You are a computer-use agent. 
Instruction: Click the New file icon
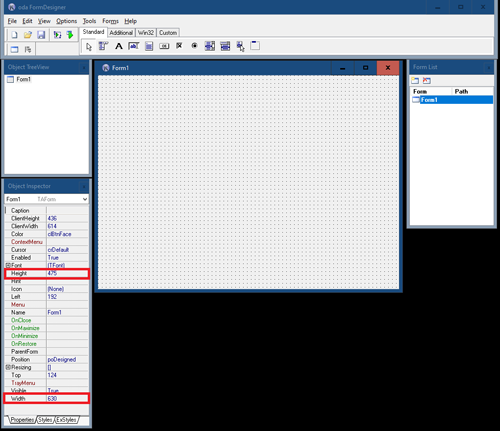(14, 35)
